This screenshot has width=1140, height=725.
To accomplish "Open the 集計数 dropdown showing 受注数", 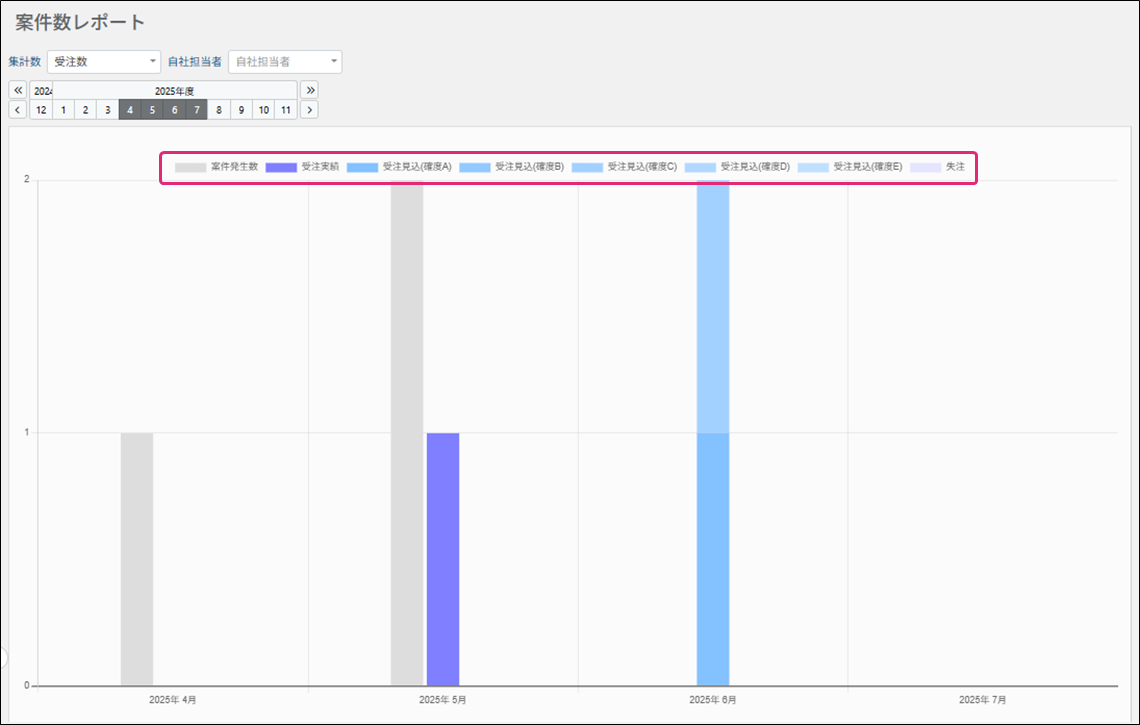I will pyautogui.click(x=104, y=62).
